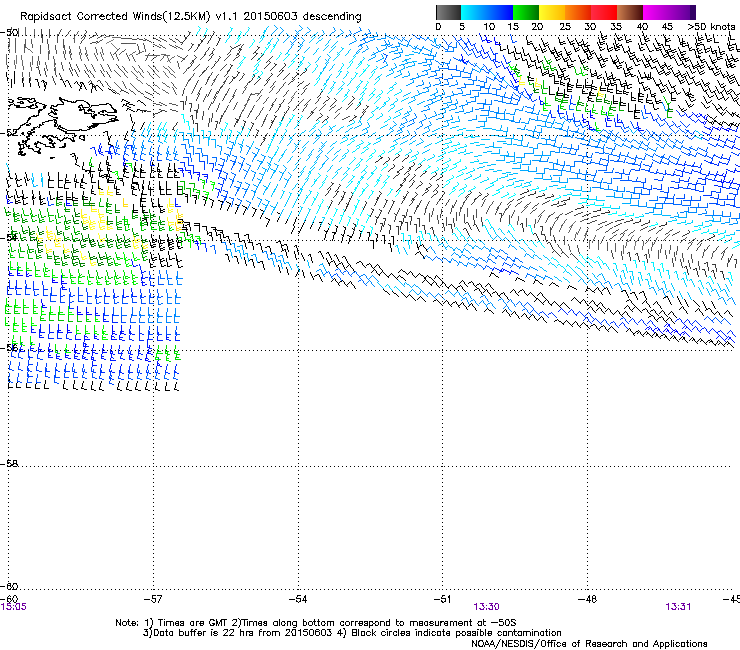Click the red 30-35 knots color segment
This screenshot has height=650, width=740.
pyautogui.click(x=604, y=12)
